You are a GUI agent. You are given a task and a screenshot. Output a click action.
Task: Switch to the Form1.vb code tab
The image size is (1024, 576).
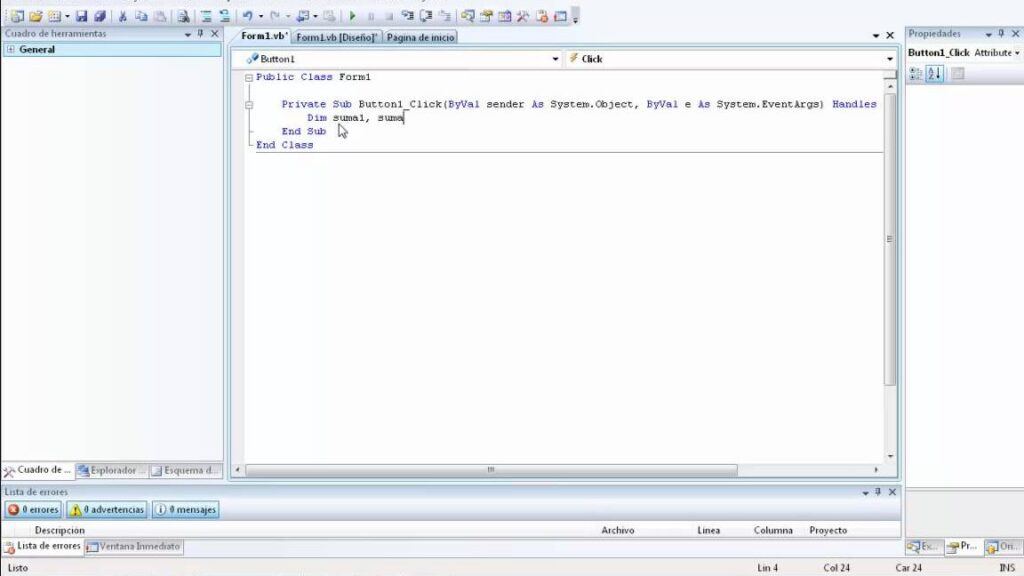[264, 37]
